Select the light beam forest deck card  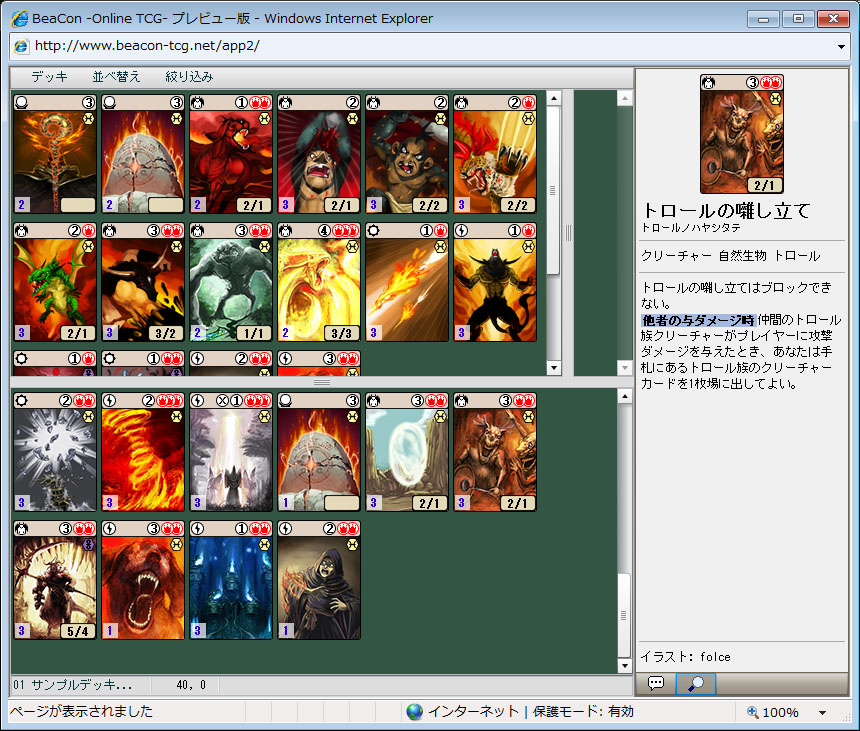(231, 452)
